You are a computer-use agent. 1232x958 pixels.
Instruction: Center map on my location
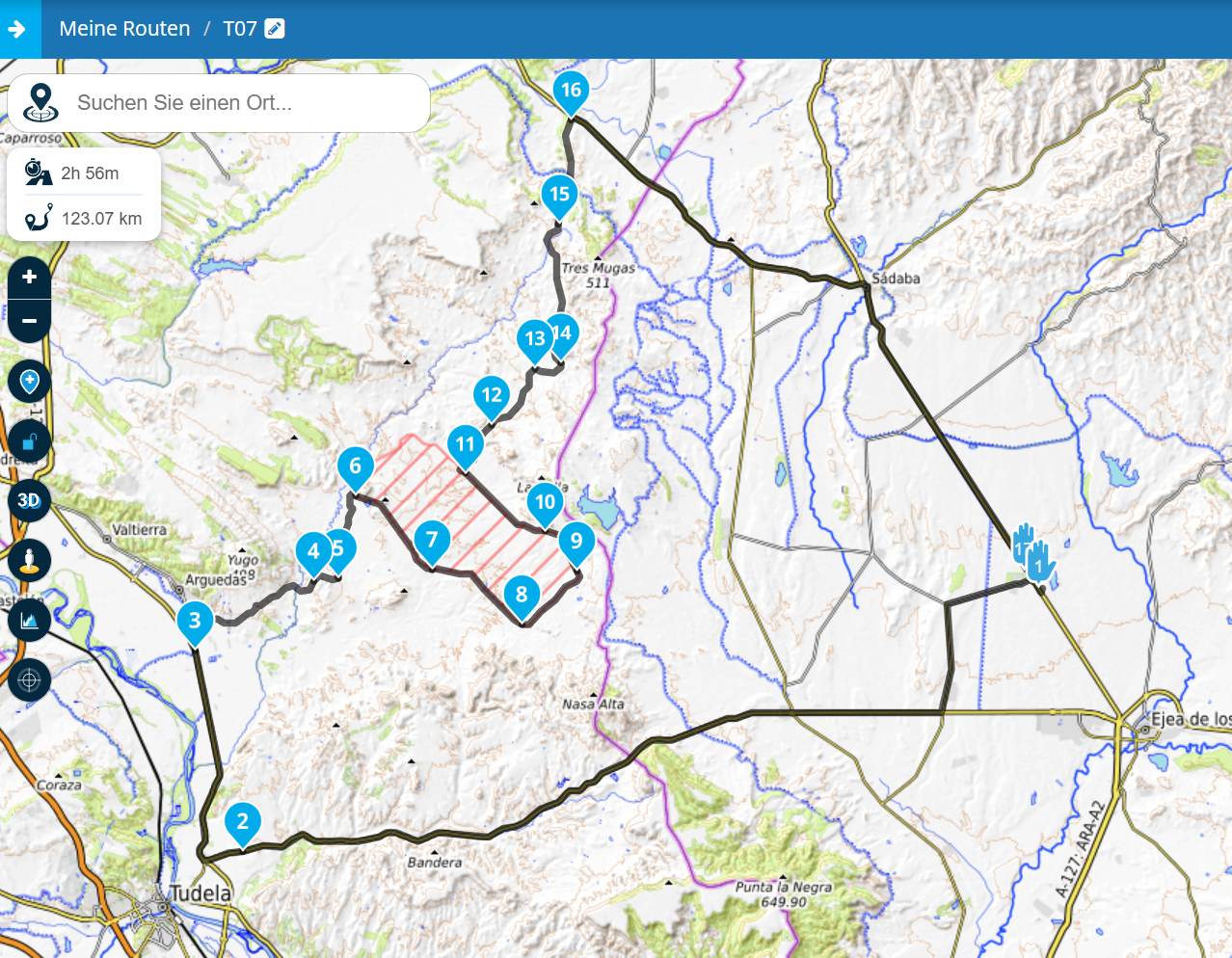click(x=30, y=679)
